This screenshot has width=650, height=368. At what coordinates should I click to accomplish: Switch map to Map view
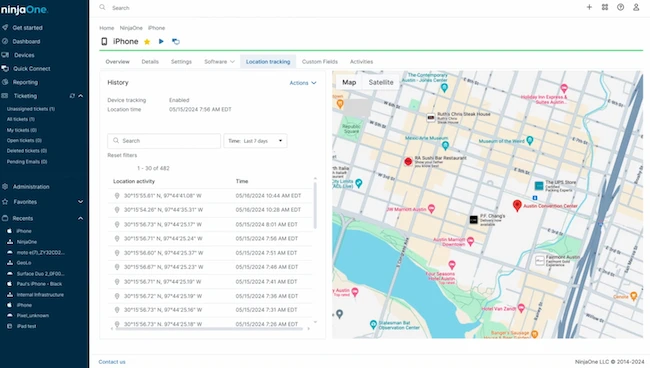349,82
